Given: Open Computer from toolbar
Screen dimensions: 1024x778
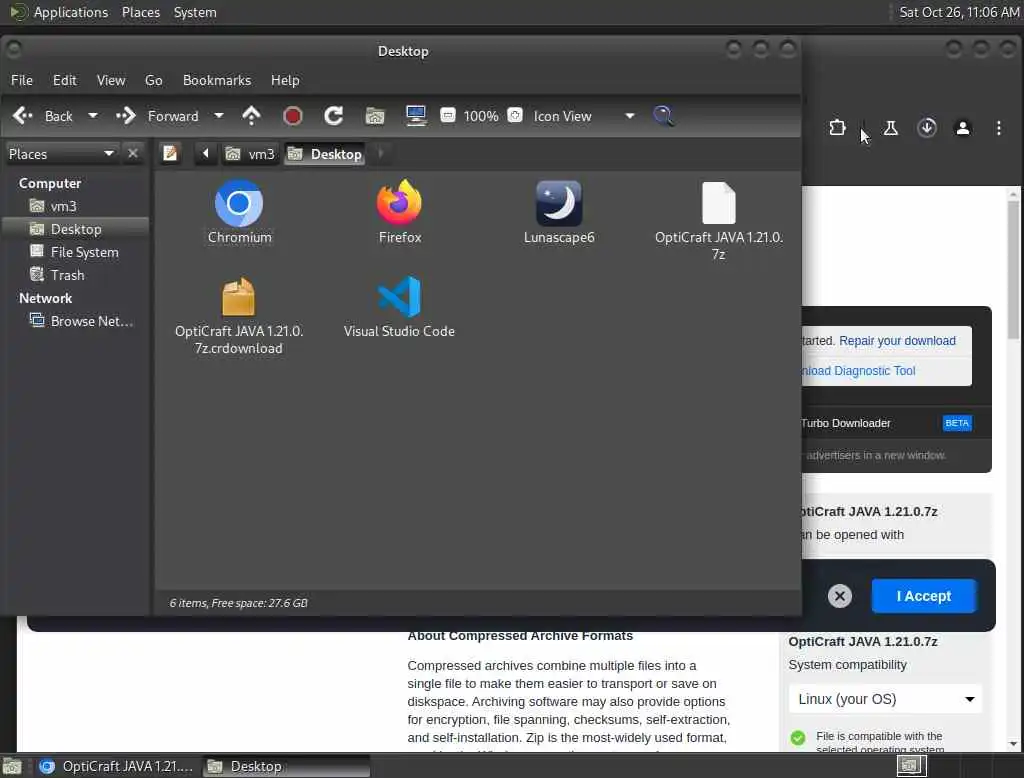Looking at the screenshot, I should pos(416,116).
